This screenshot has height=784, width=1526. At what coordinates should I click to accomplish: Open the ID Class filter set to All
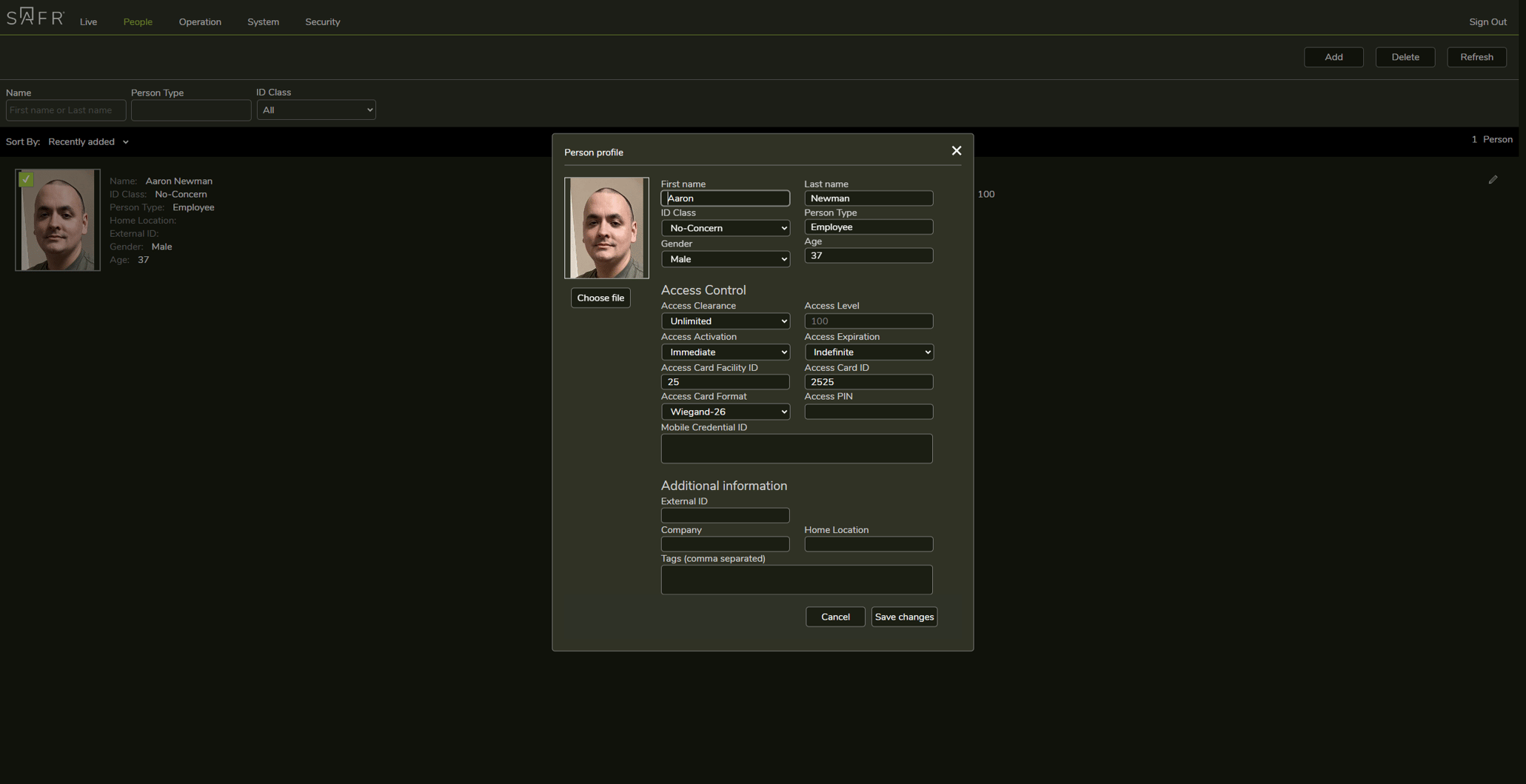click(x=316, y=110)
